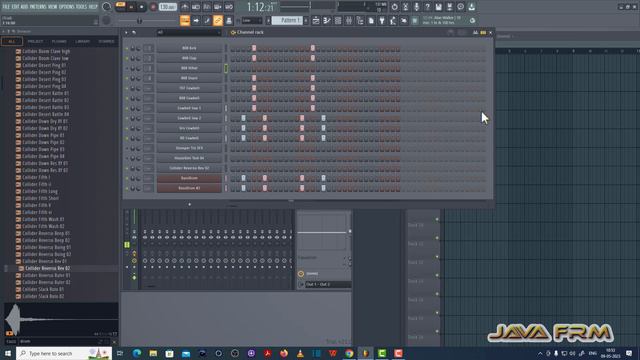The image size is (640, 360).
Task: Select browser item 'Collider Boom Clave high'
Action: (x=46, y=51)
